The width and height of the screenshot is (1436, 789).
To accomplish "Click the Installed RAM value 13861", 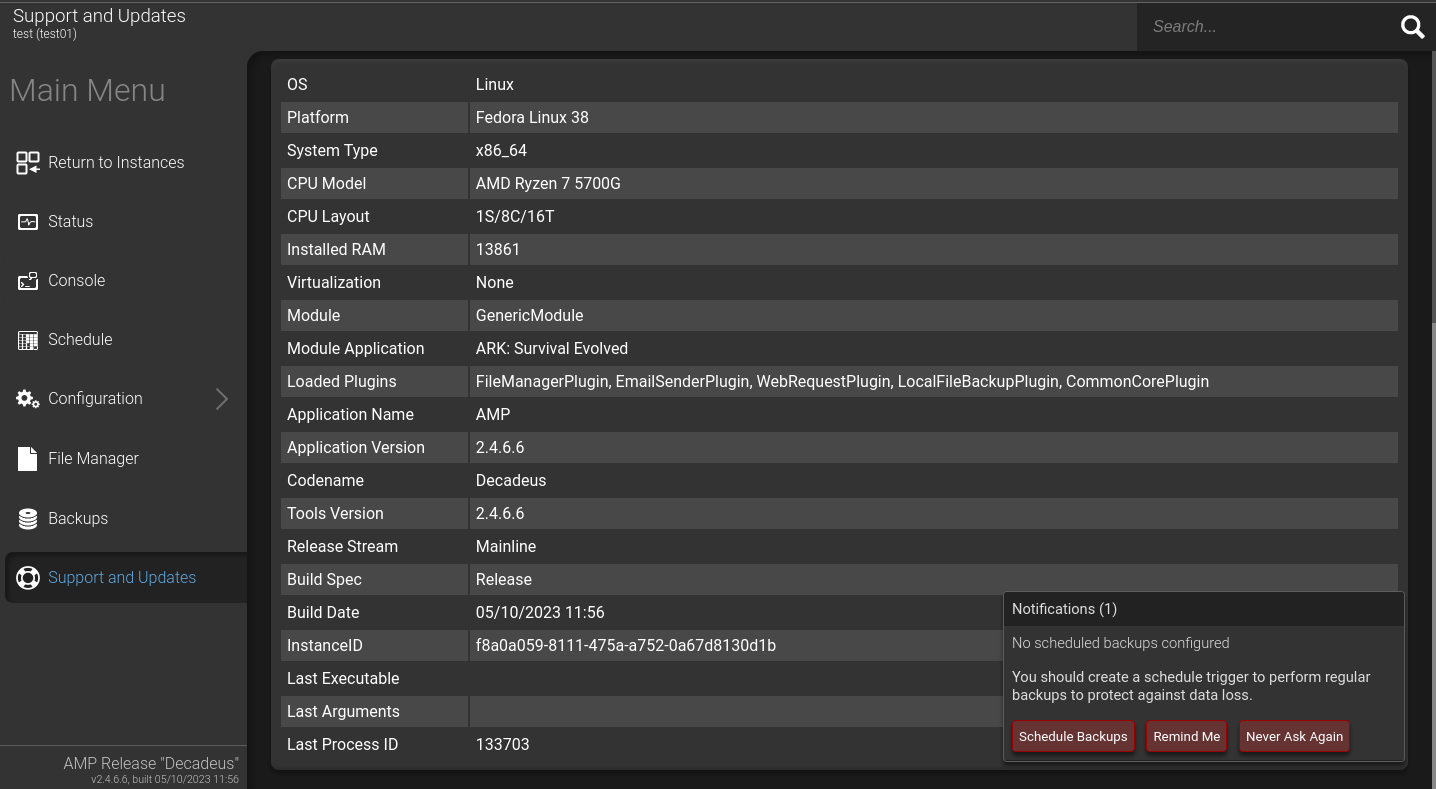I will click(x=498, y=250).
